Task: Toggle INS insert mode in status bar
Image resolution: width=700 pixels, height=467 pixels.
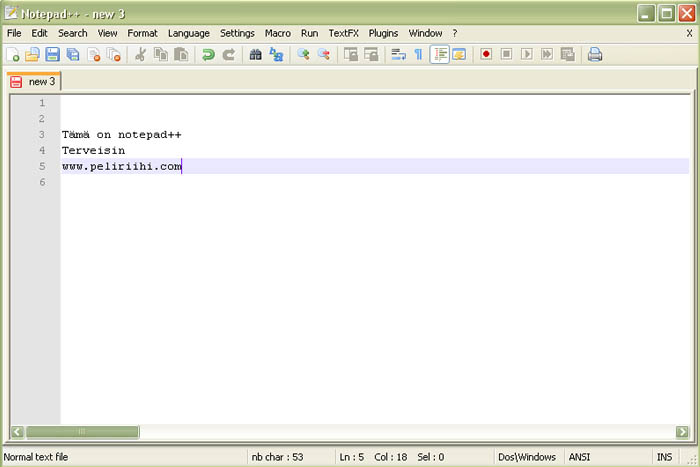Action: click(664, 457)
